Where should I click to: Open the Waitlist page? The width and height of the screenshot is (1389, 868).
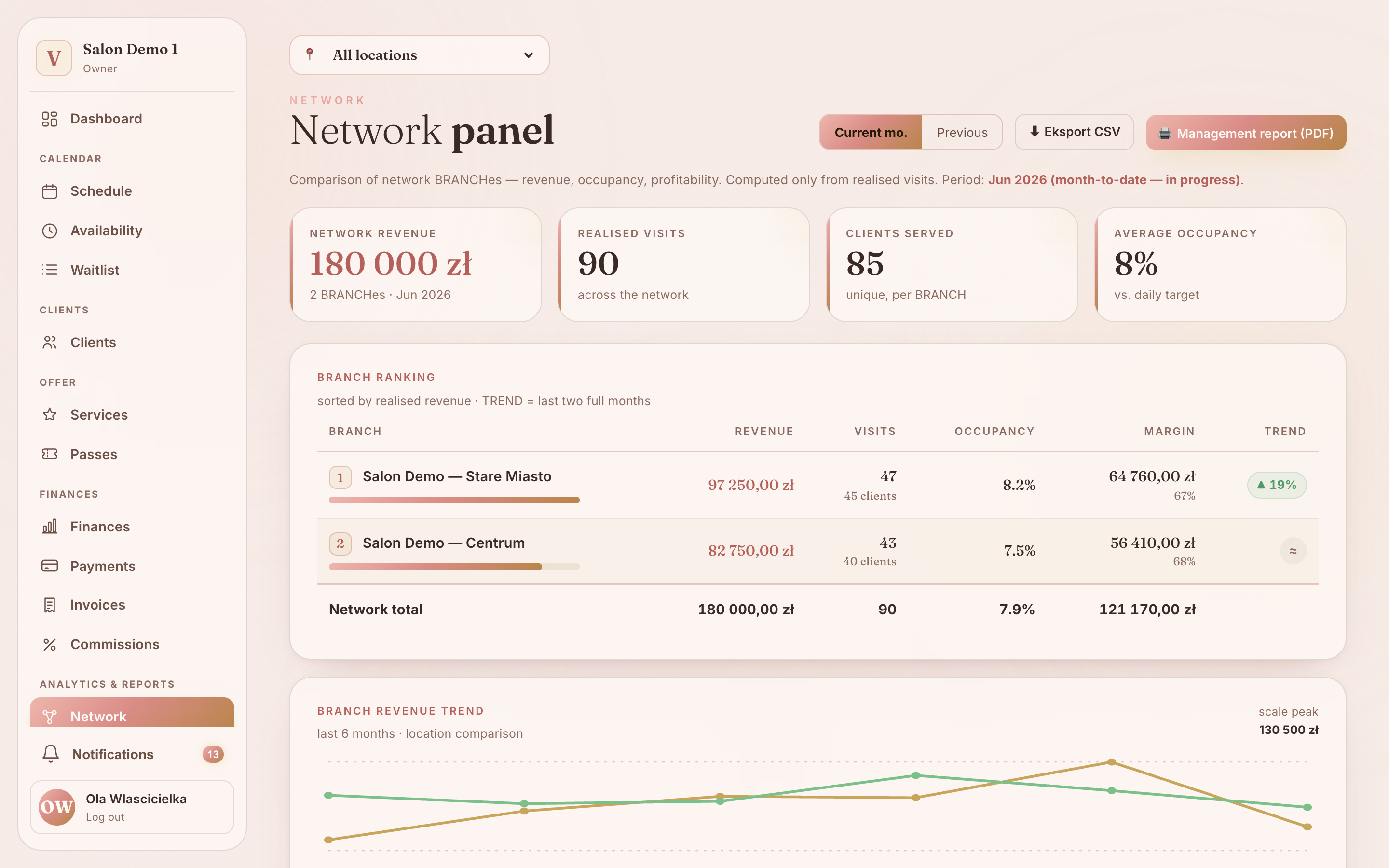(x=132, y=270)
